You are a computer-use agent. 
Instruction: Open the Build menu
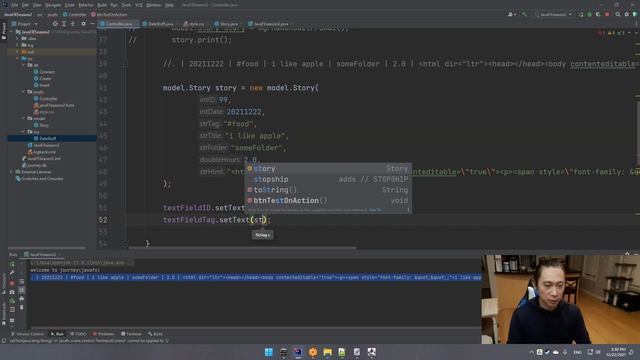coord(102,5)
